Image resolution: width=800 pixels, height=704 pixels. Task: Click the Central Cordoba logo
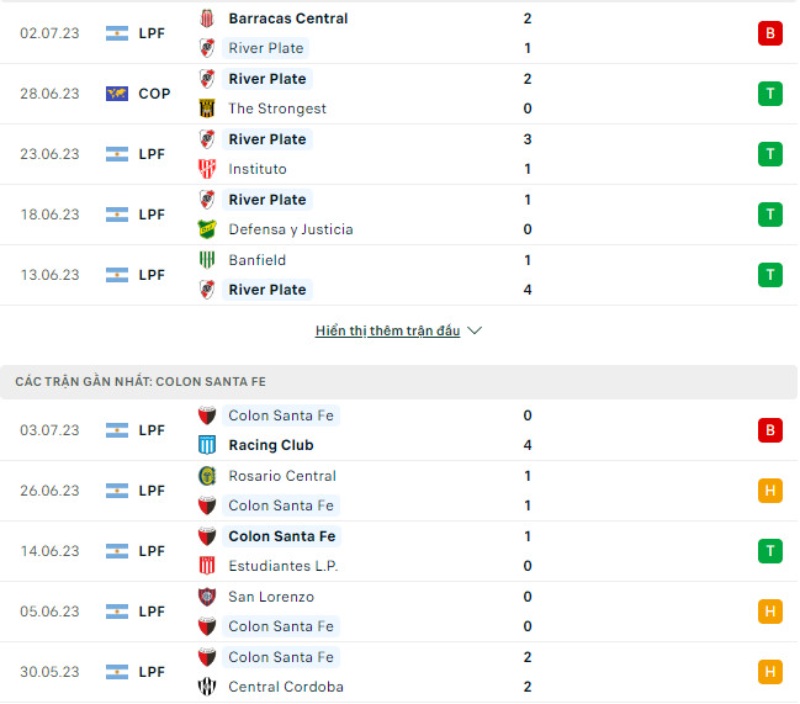click(x=208, y=687)
